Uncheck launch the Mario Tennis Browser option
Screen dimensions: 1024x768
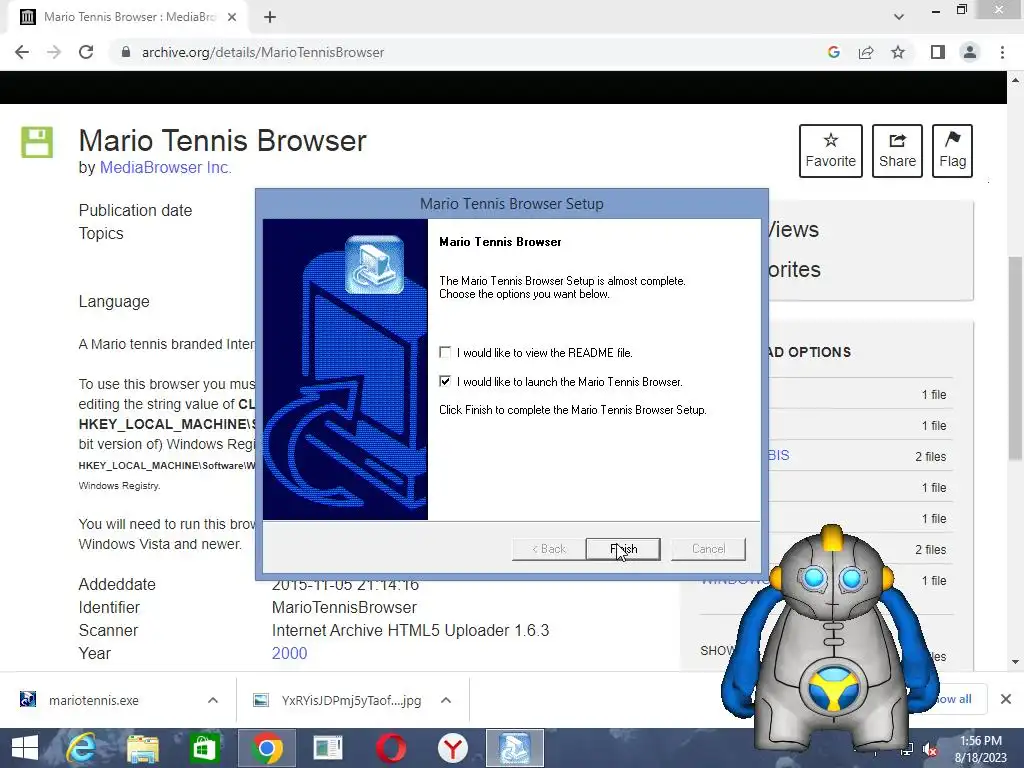pos(445,381)
